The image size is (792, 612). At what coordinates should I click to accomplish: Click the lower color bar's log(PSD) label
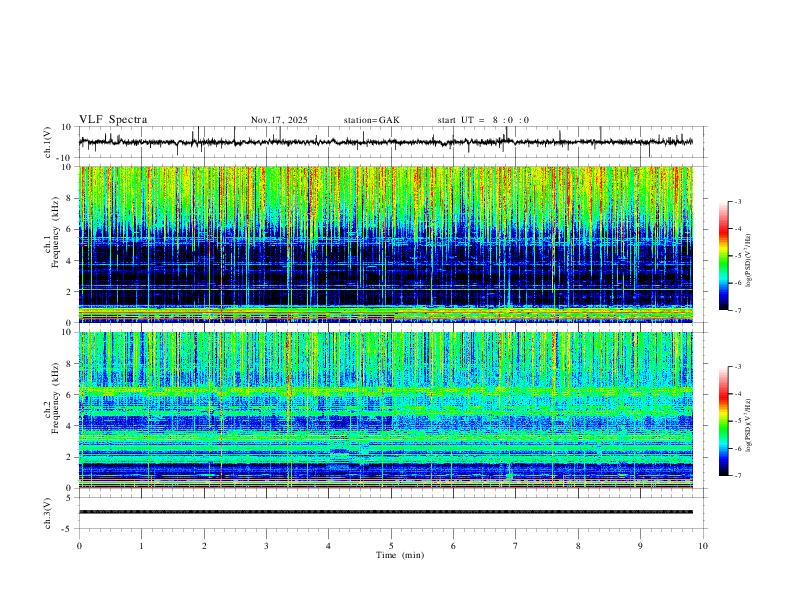point(749,425)
